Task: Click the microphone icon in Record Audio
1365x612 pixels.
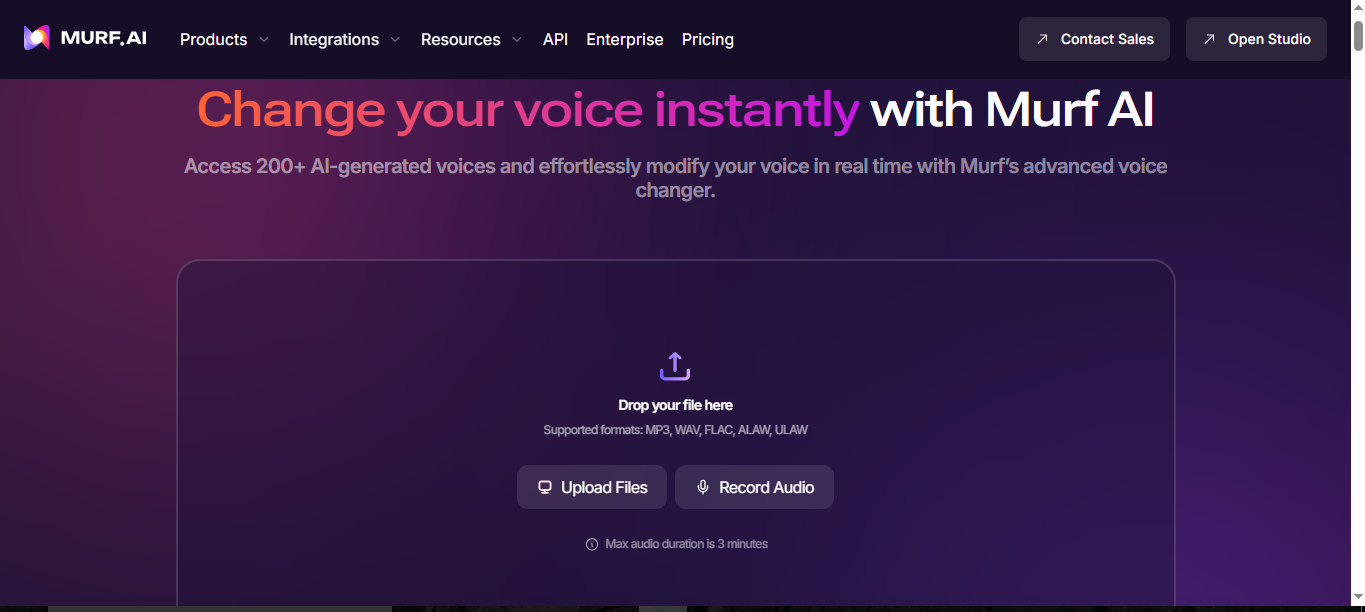Action: point(703,487)
